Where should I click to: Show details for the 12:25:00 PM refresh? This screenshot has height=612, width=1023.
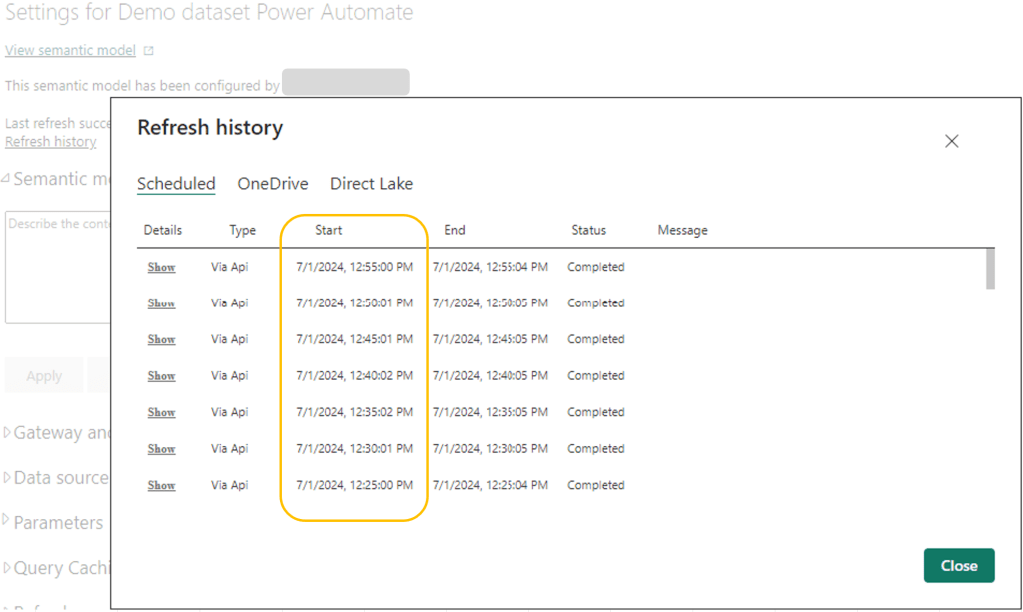[x=161, y=485]
